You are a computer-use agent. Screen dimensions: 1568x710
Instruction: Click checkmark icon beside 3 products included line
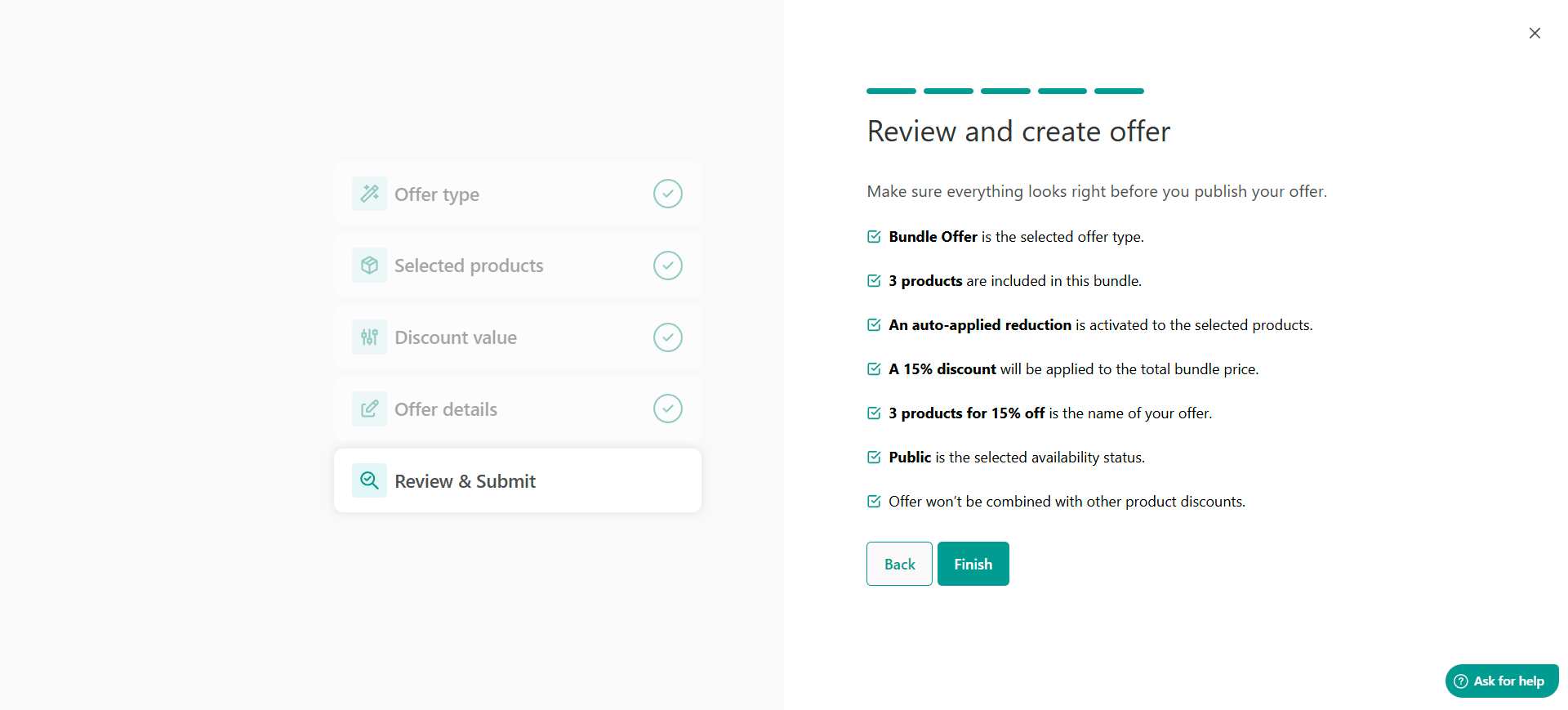[x=874, y=281]
